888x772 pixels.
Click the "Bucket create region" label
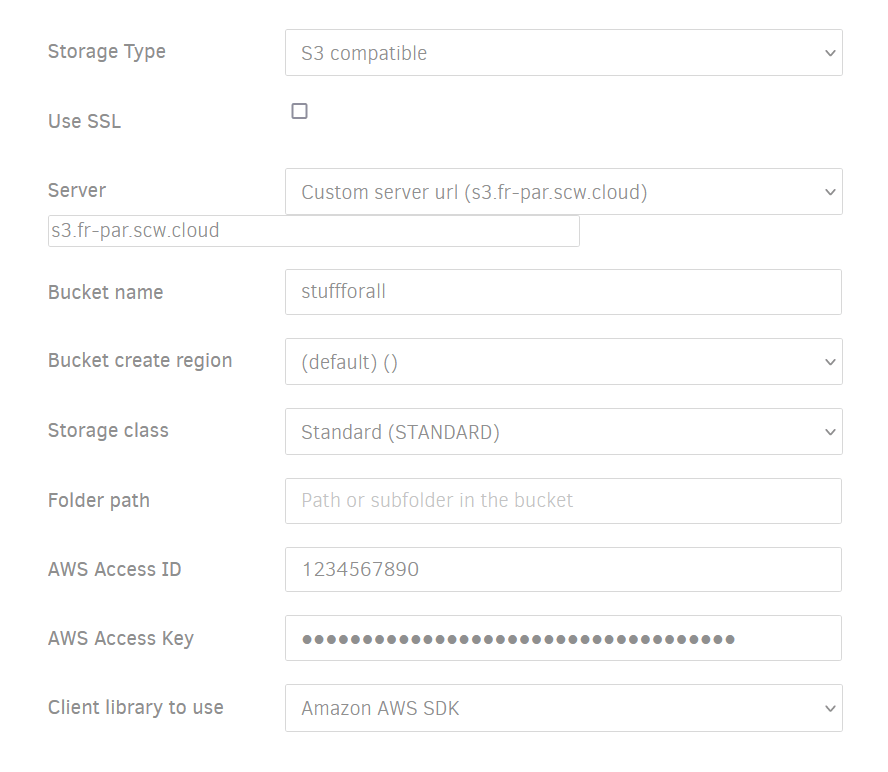[140, 361]
